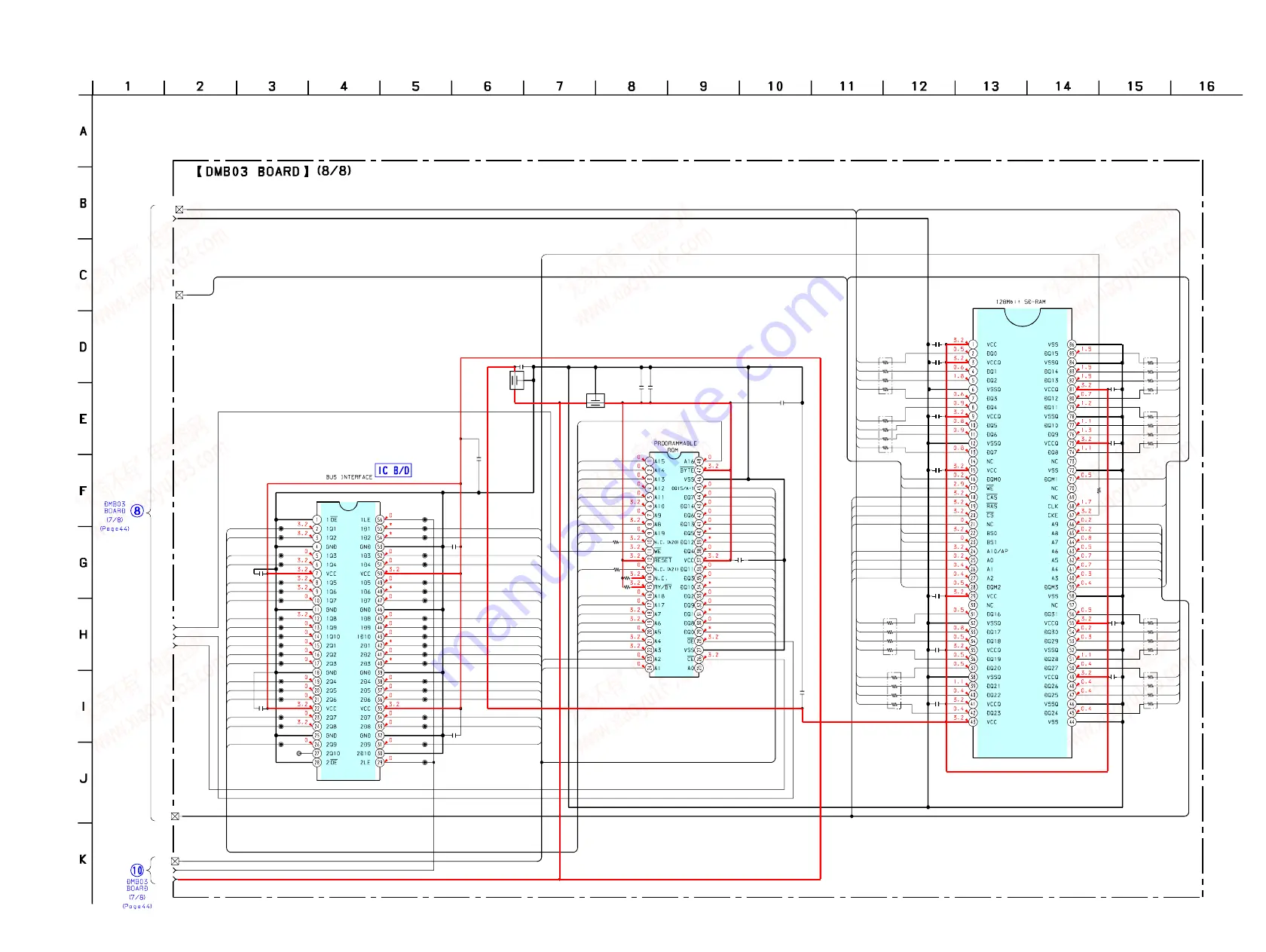This screenshot has width=1266, height=952.
Task: Click row header E
Action: pos(84,419)
